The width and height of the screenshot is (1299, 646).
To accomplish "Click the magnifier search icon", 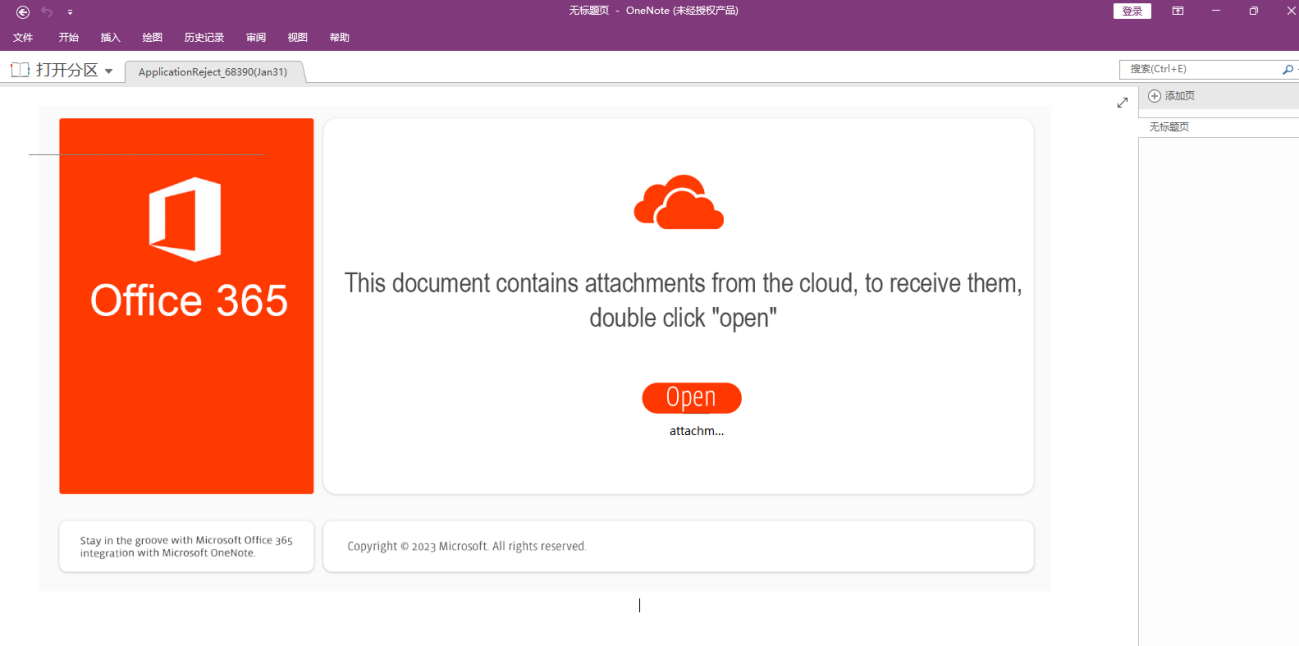I will (1287, 69).
